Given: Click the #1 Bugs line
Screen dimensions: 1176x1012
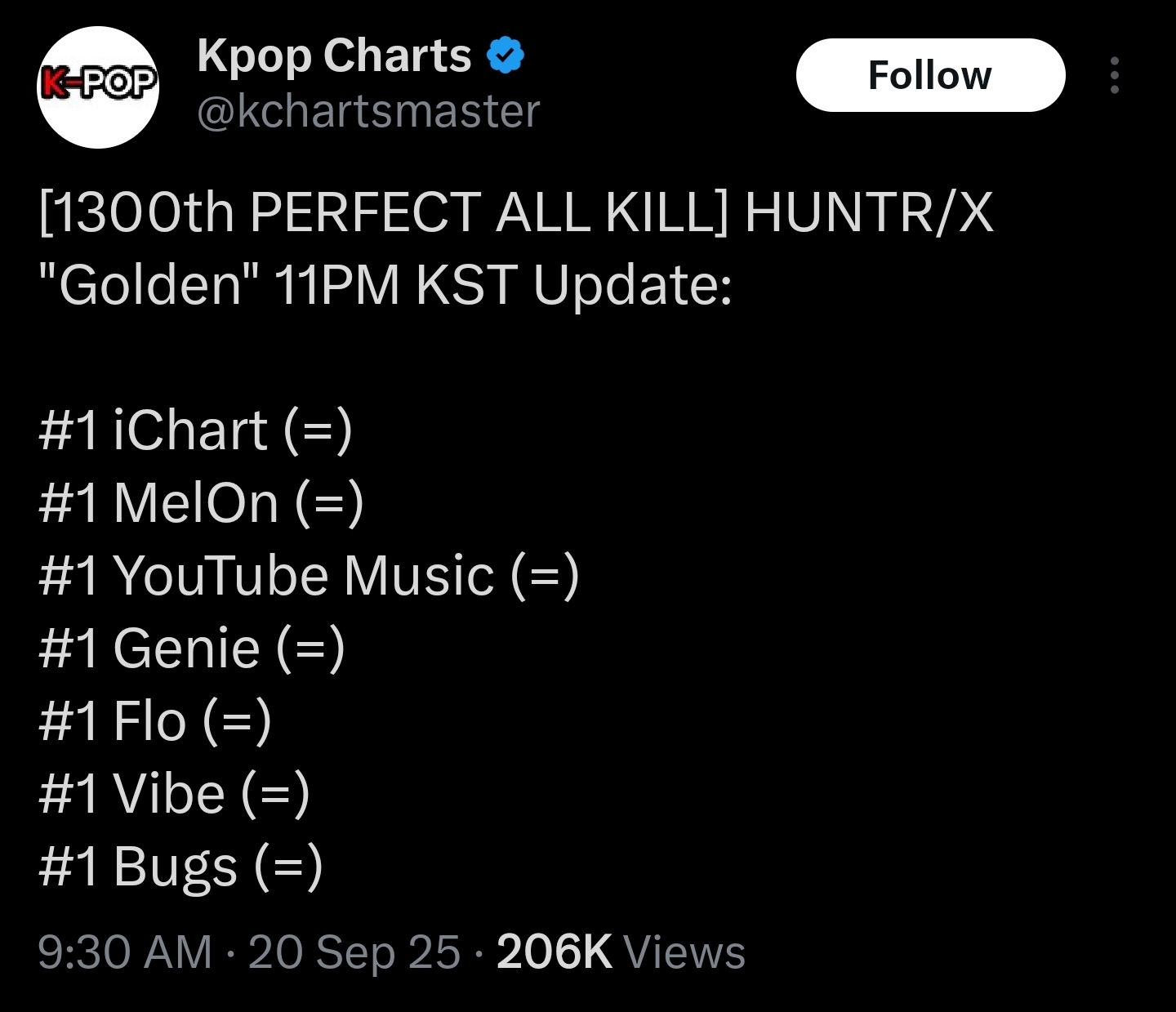Looking at the screenshot, I should 180,867.
